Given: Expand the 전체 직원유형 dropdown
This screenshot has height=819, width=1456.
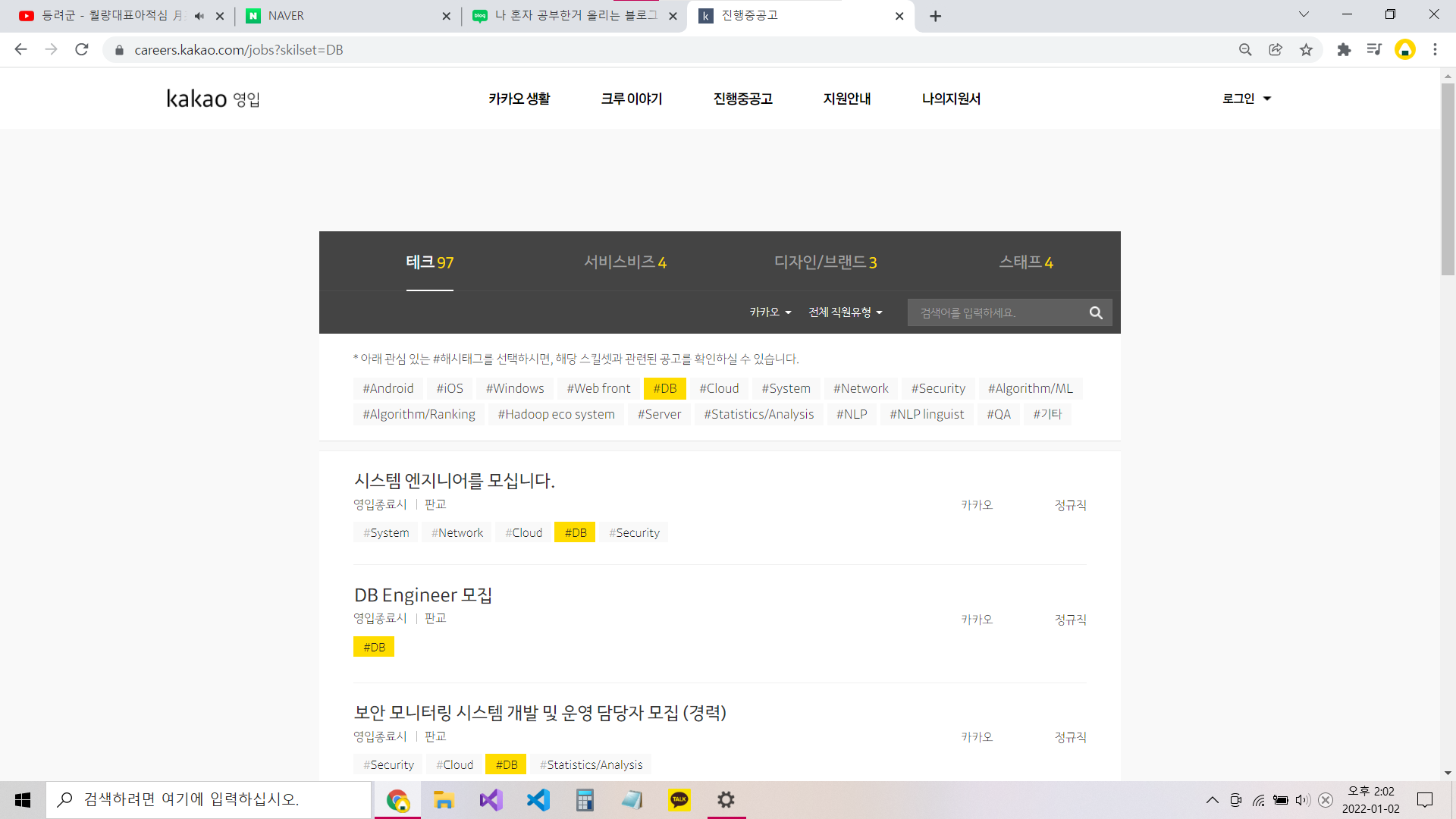Looking at the screenshot, I should pos(845,312).
